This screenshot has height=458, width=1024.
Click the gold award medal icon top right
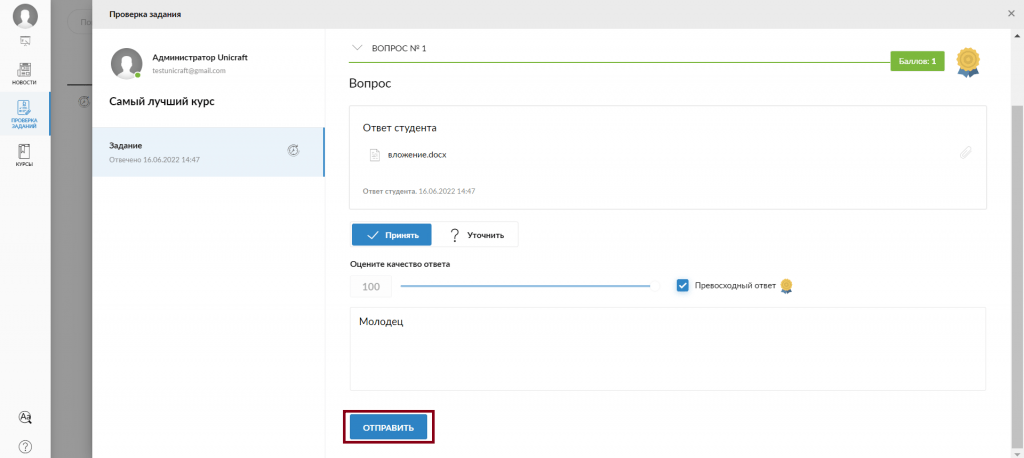click(x=968, y=62)
